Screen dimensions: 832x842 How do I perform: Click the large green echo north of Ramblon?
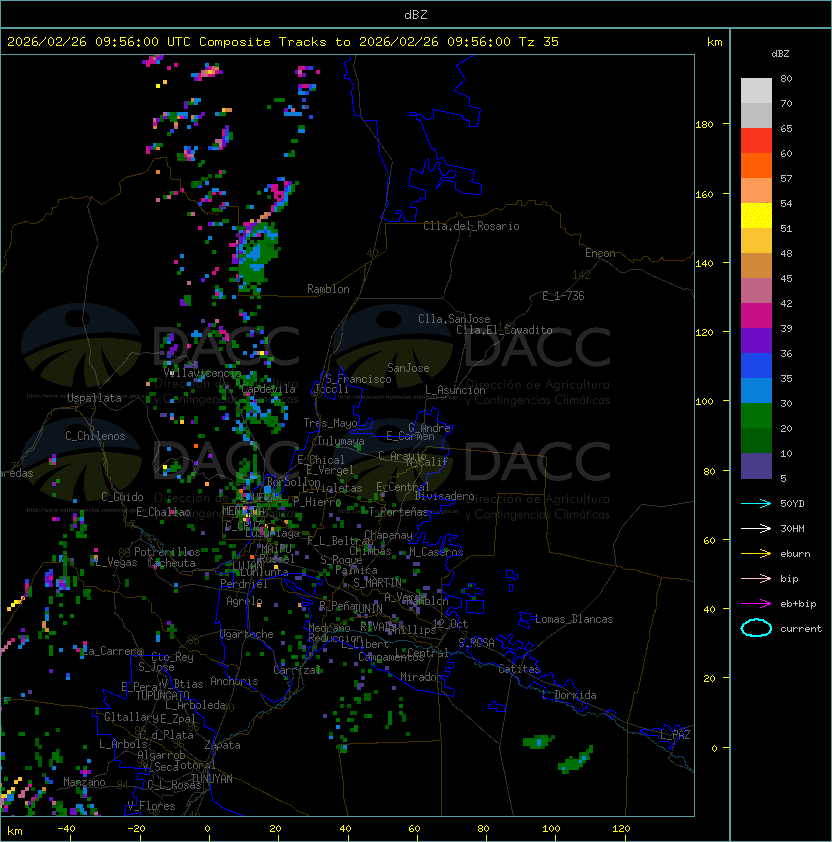[x=259, y=255]
